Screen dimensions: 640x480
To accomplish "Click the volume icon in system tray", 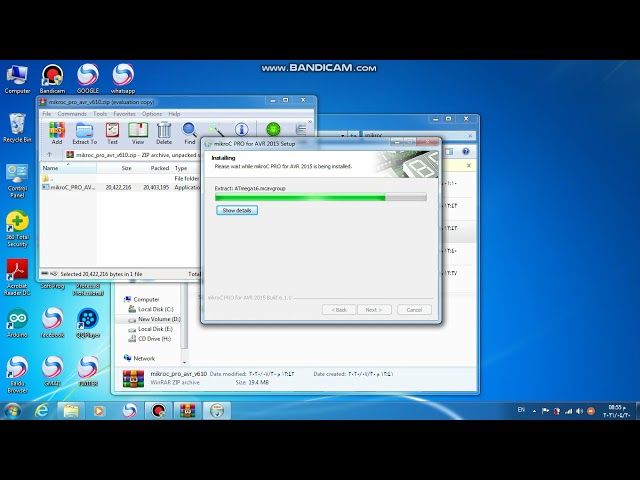I will [579, 411].
